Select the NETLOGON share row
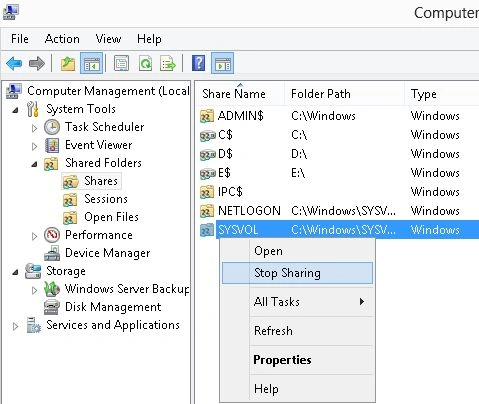This screenshot has width=479, height=404. click(x=339, y=211)
